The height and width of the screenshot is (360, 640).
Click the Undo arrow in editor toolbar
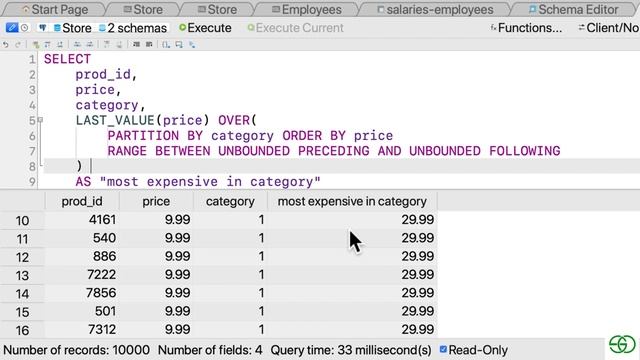click(x=6, y=44)
